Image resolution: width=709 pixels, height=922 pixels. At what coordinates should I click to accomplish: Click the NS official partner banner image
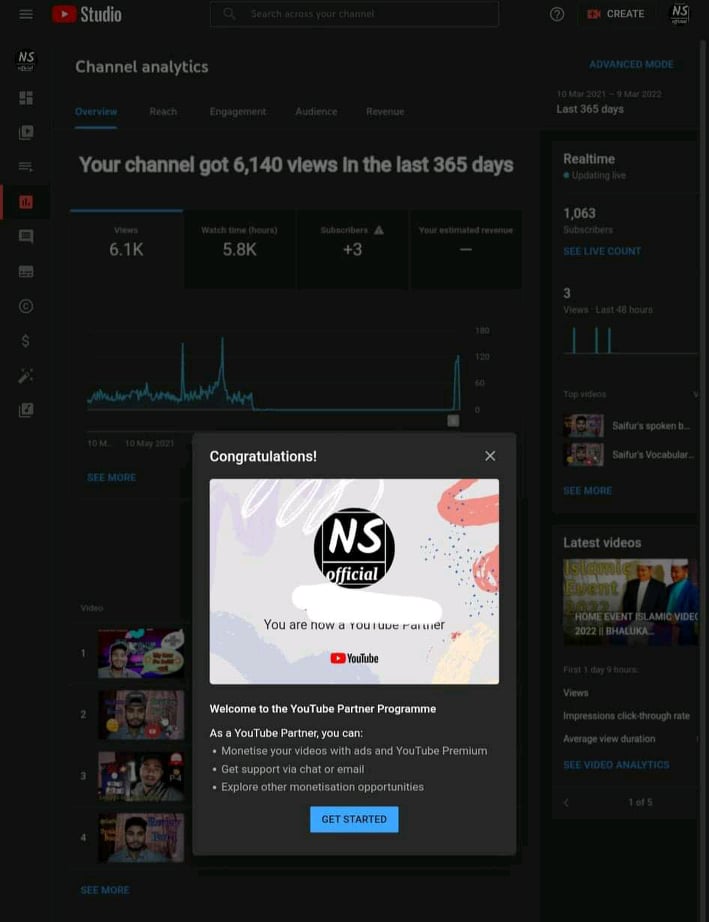[x=354, y=582]
